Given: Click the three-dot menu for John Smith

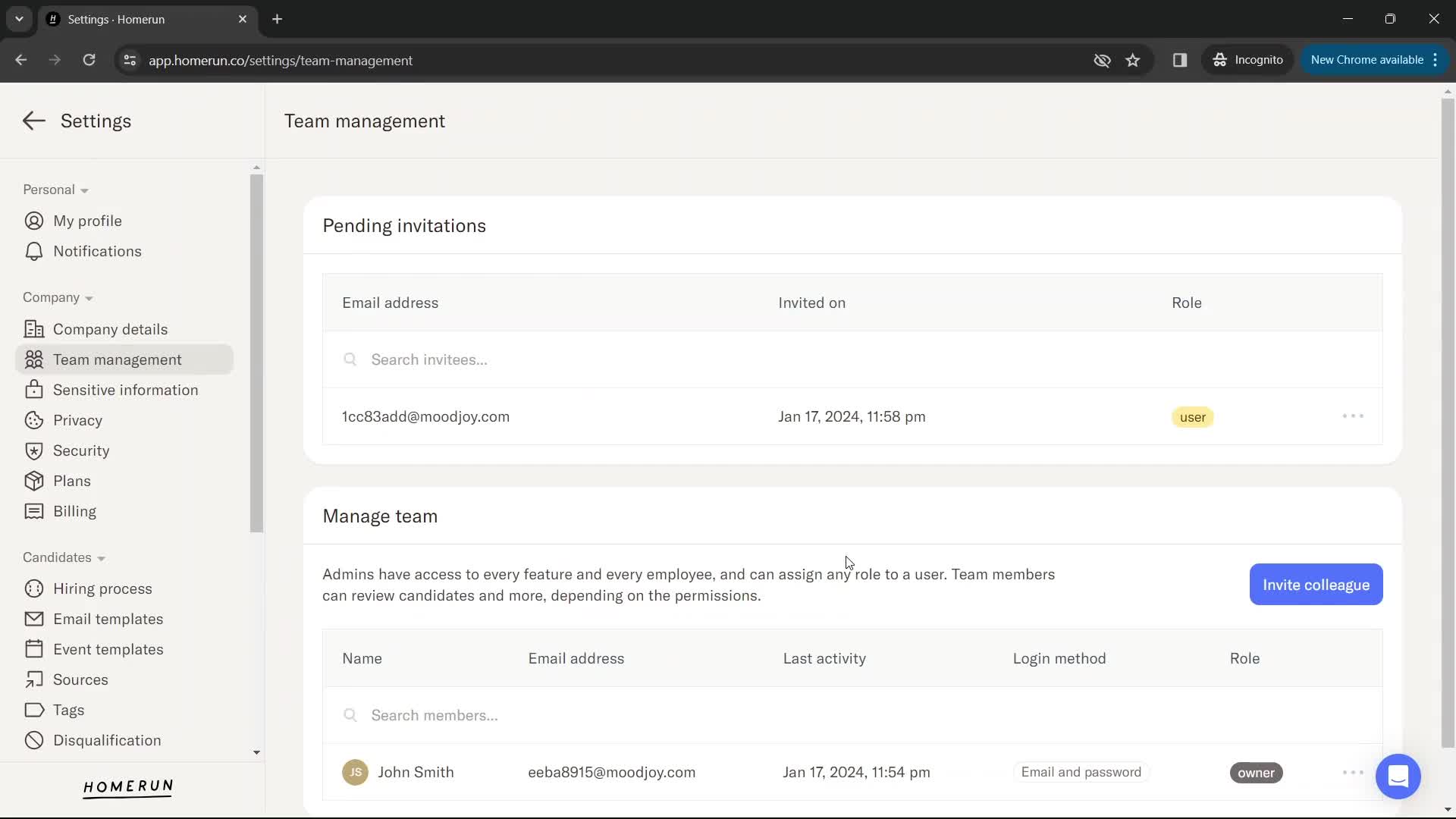Looking at the screenshot, I should coord(1354,772).
